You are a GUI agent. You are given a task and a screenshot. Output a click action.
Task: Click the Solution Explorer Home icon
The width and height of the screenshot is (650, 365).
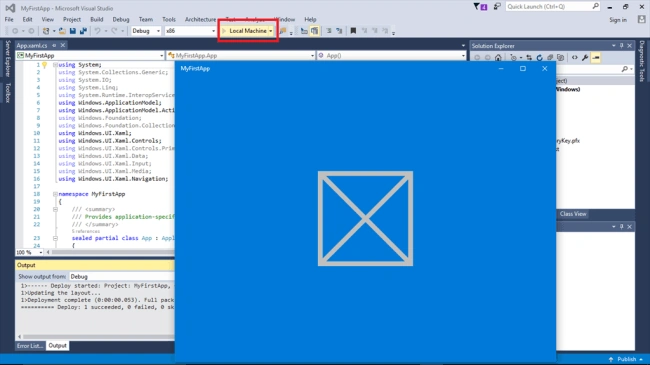coord(498,58)
